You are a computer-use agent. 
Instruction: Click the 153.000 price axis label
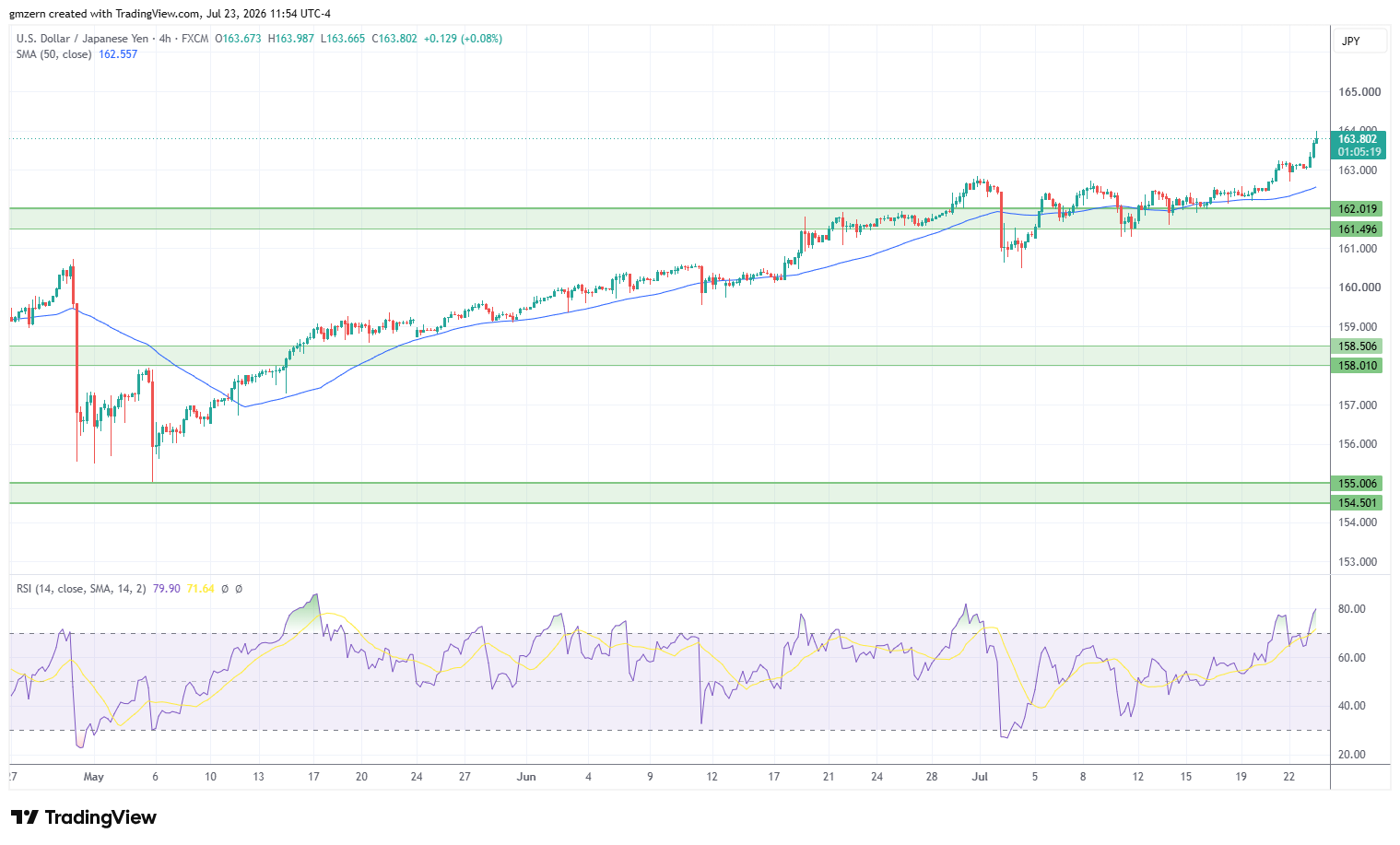1358,562
